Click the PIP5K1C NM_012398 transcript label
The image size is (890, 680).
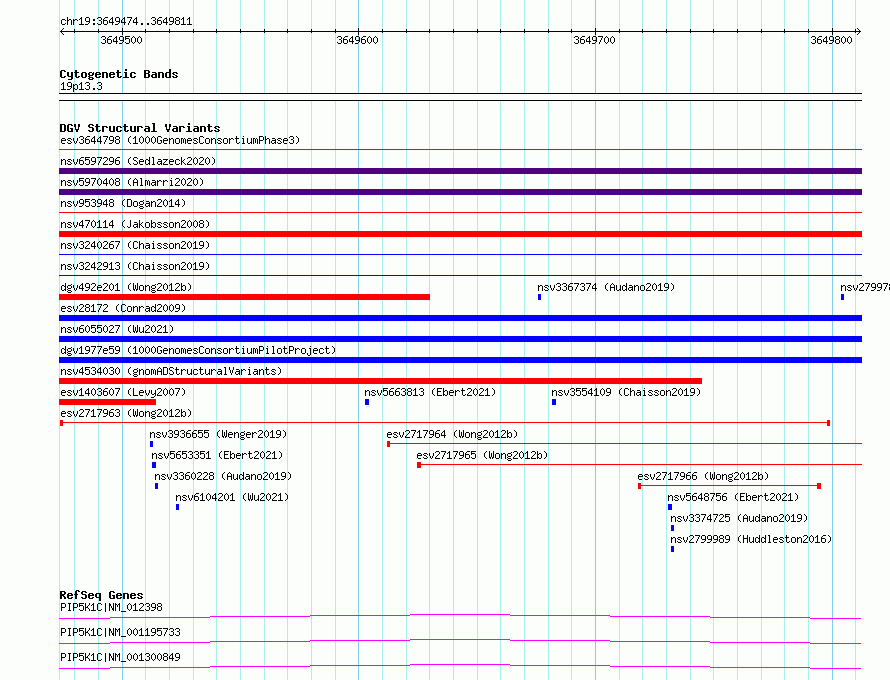pyautogui.click(x=111, y=607)
